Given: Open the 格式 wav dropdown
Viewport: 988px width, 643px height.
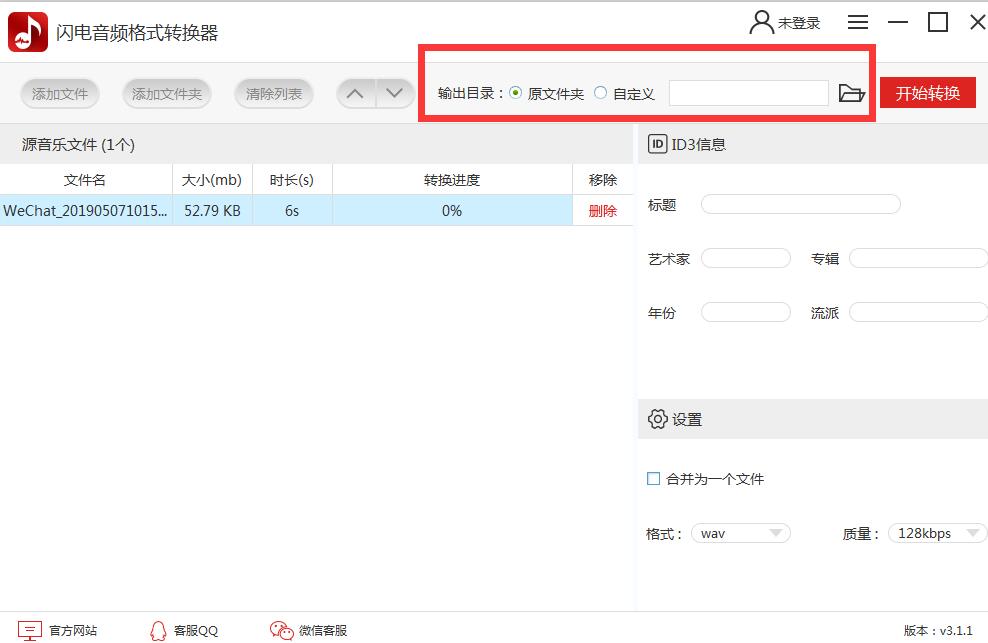Looking at the screenshot, I should tap(740, 533).
